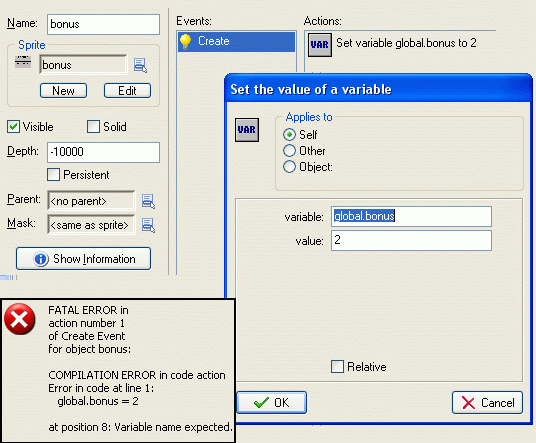Click the variable name input field
This screenshot has width=536, height=443.
click(x=411, y=216)
